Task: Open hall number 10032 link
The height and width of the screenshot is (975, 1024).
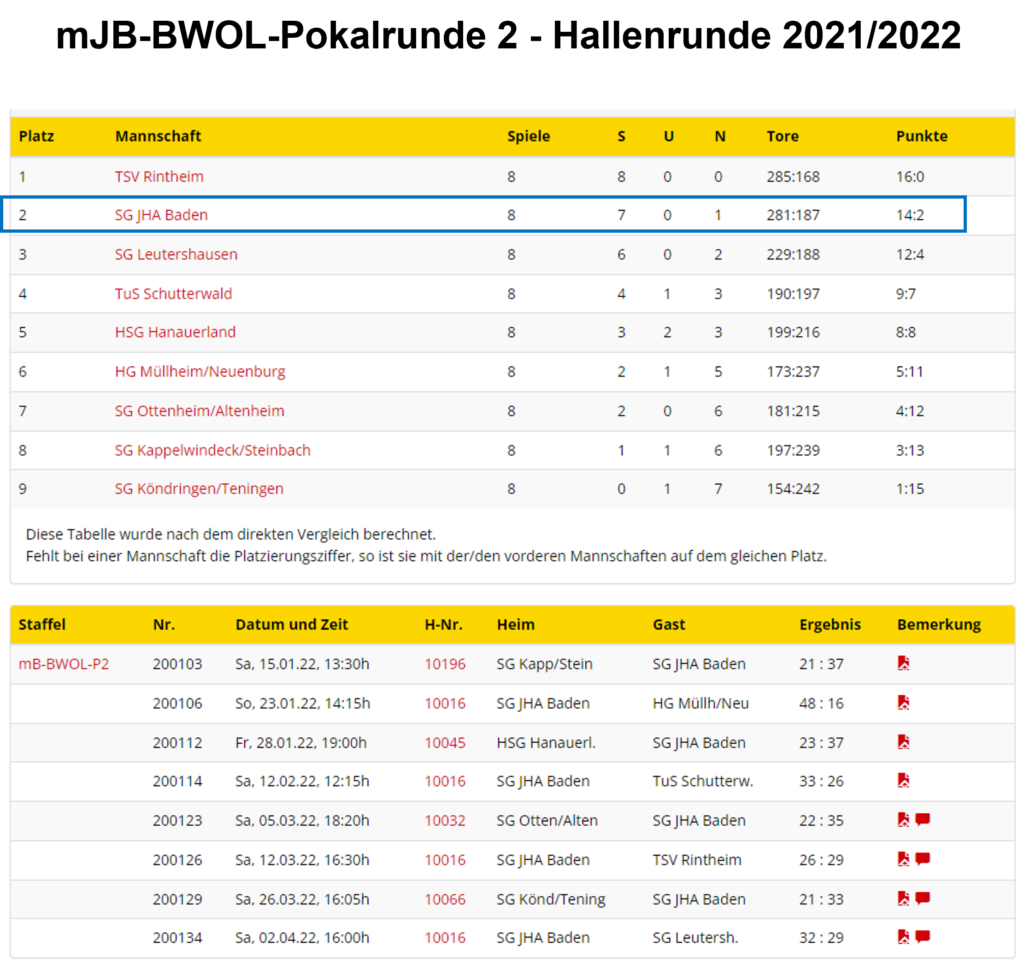Action: pyautogui.click(x=445, y=820)
